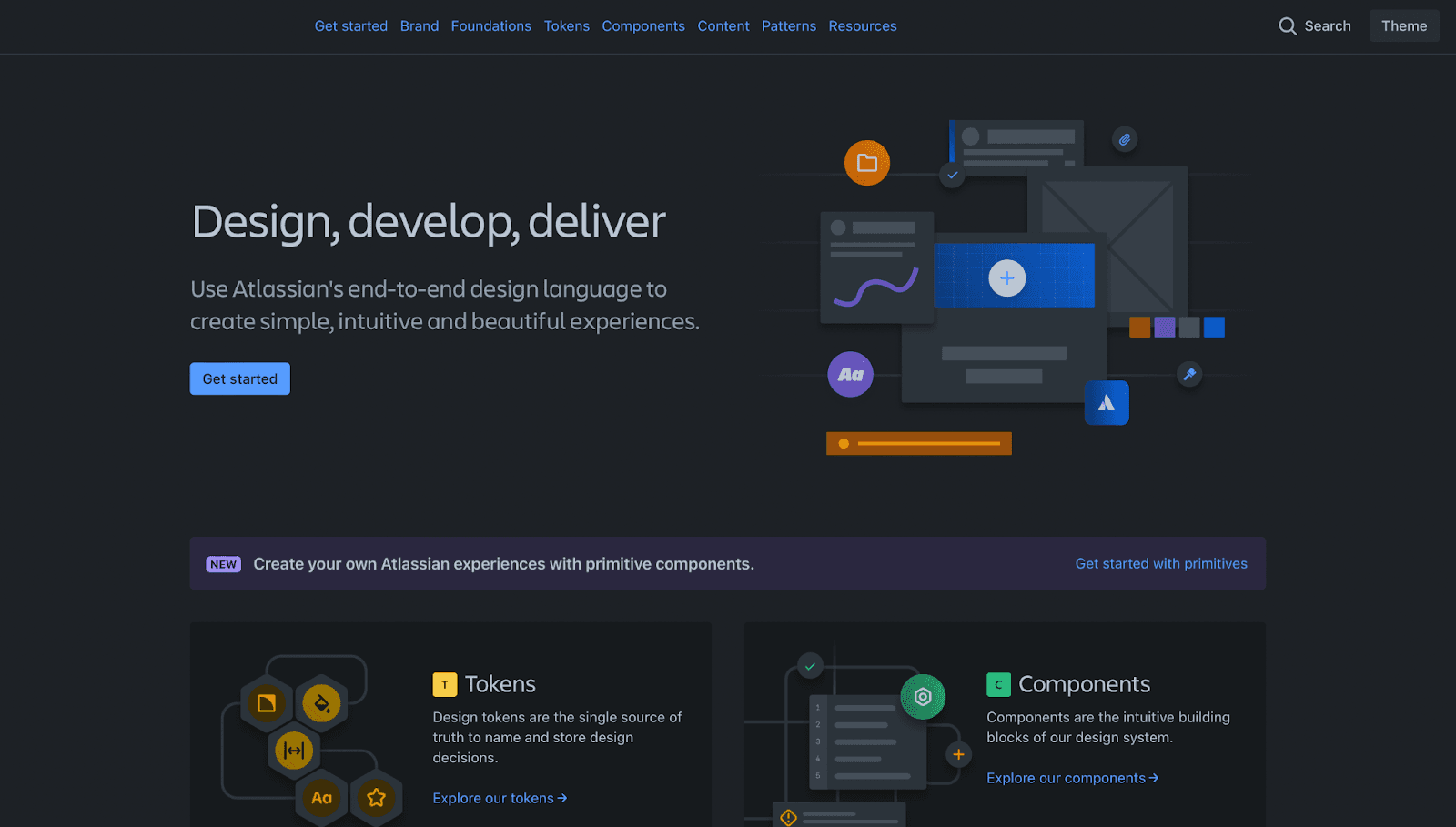Click the checkmark circle in hero illustration
Screen dimensions: 1456x827
pos(952,175)
